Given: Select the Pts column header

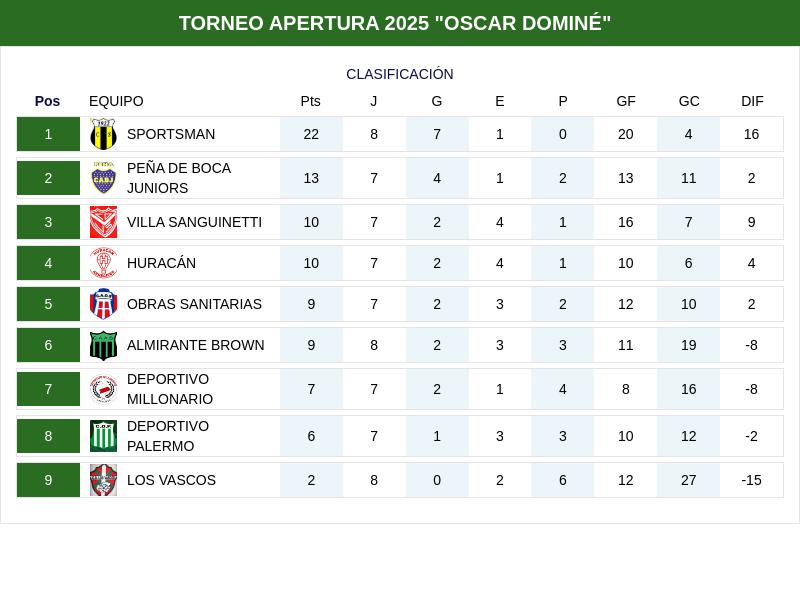Looking at the screenshot, I should pyautogui.click(x=311, y=101).
